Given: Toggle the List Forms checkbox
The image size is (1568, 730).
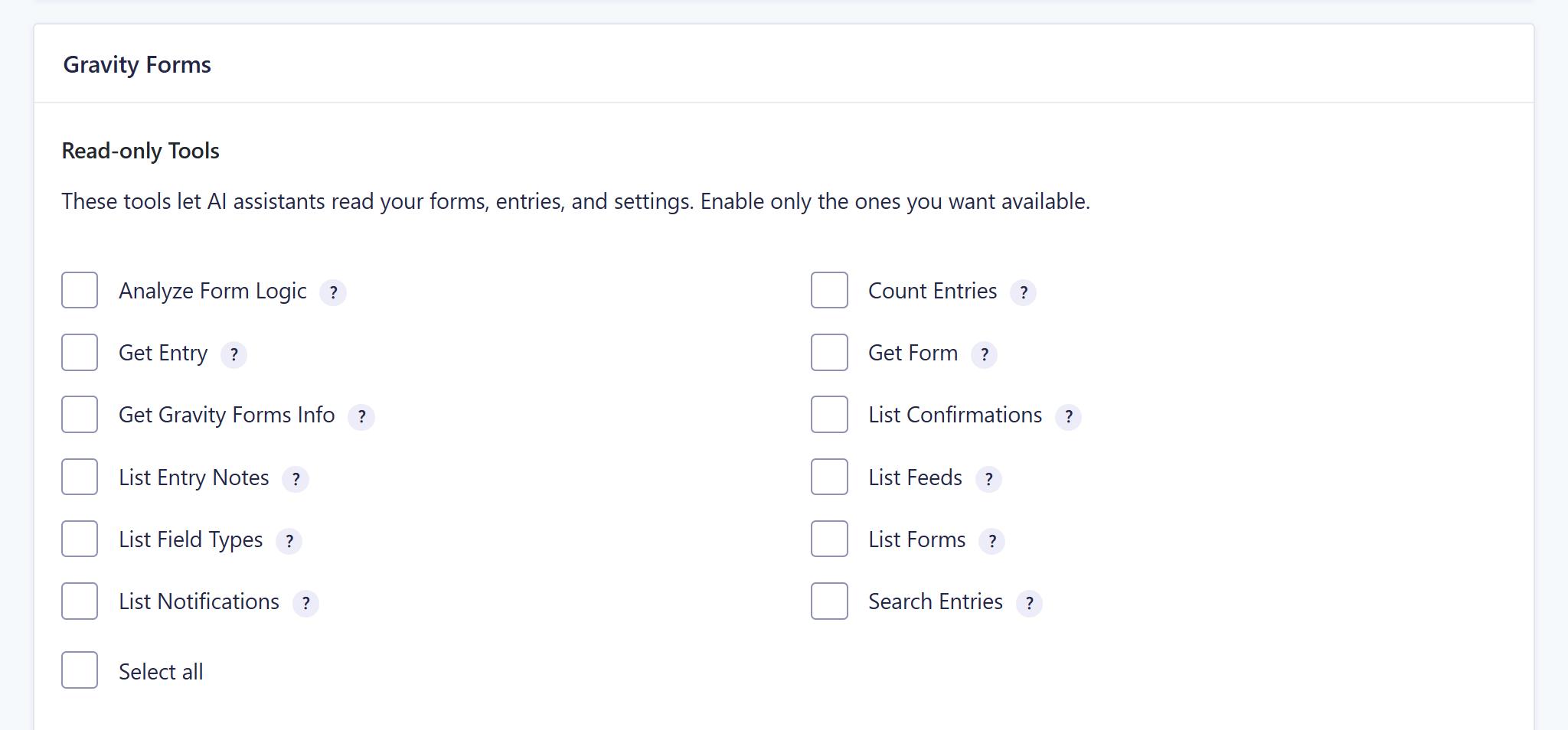Looking at the screenshot, I should pos(829,539).
